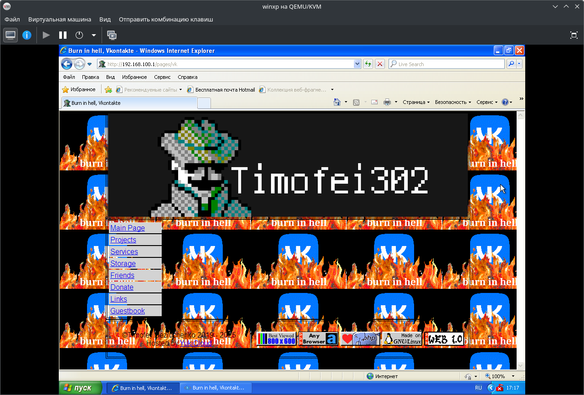Open the IE Правка menu
This screenshot has width=584, height=395.
point(90,77)
